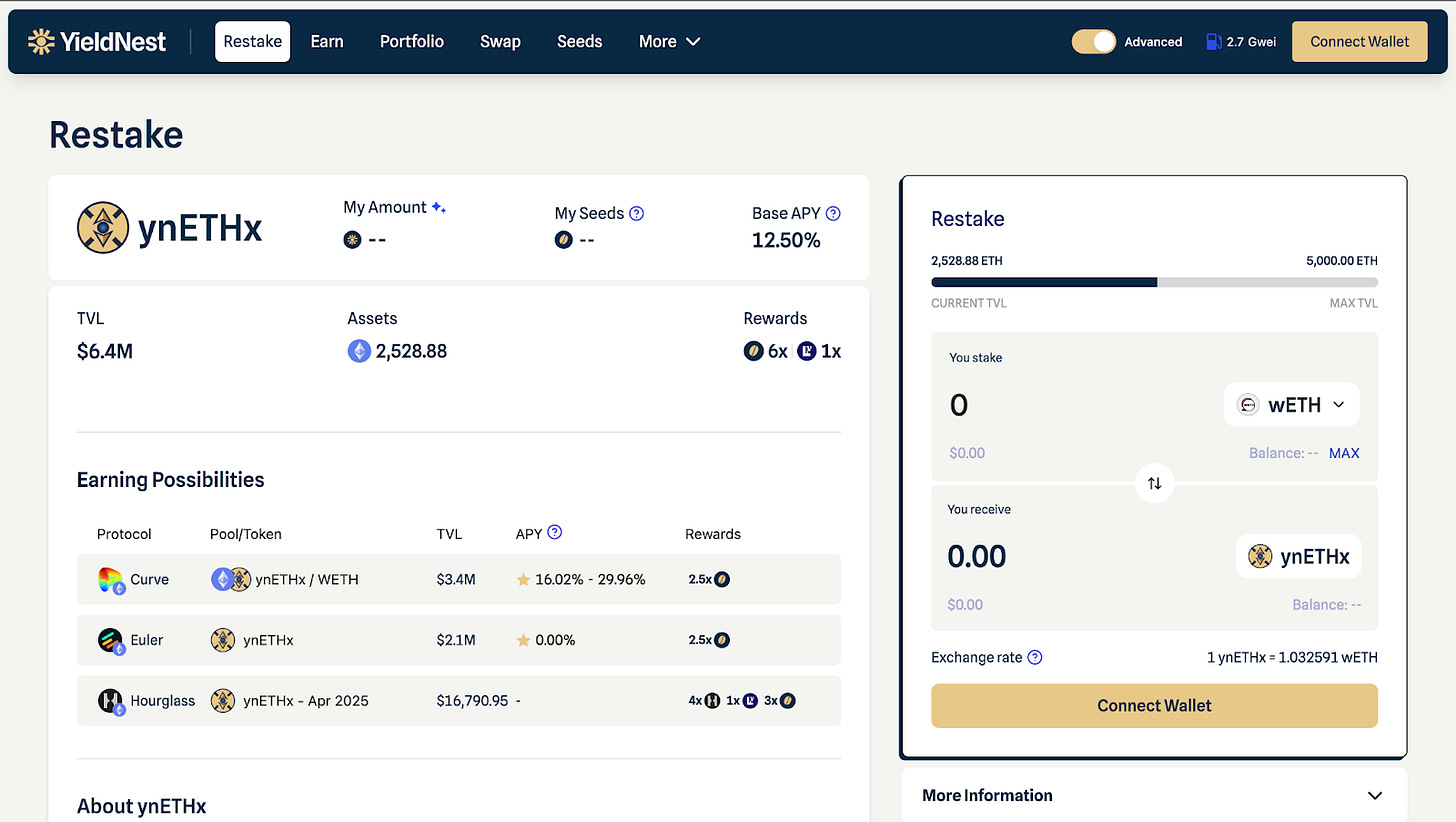1456x822 pixels.
Task: Expand the More menu in navbar
Action: 669,42
